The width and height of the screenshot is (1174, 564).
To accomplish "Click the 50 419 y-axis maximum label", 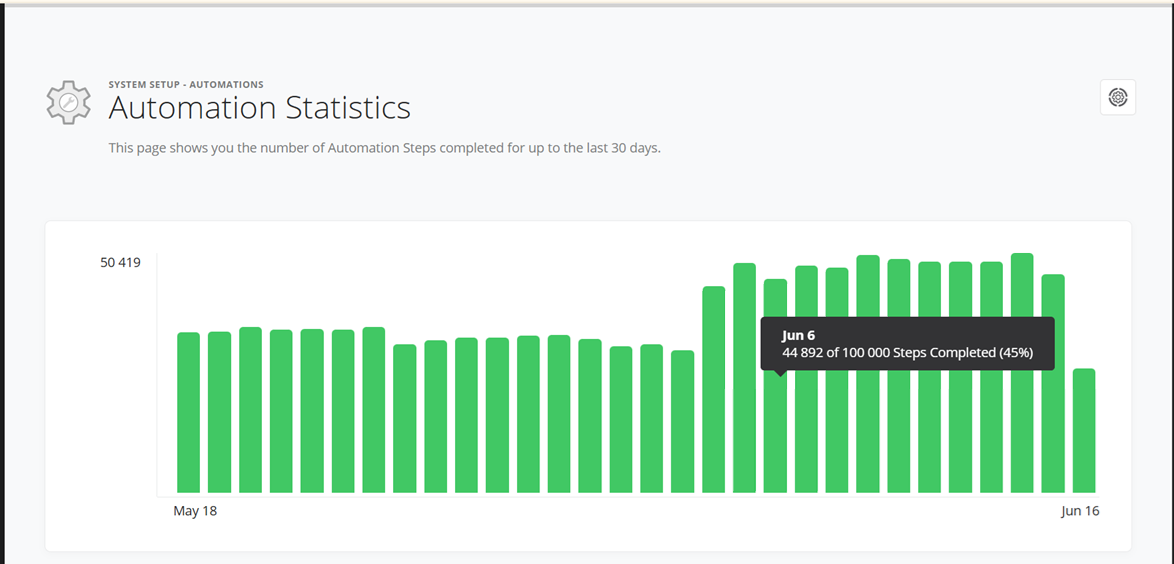I will (x=121, y=263).
